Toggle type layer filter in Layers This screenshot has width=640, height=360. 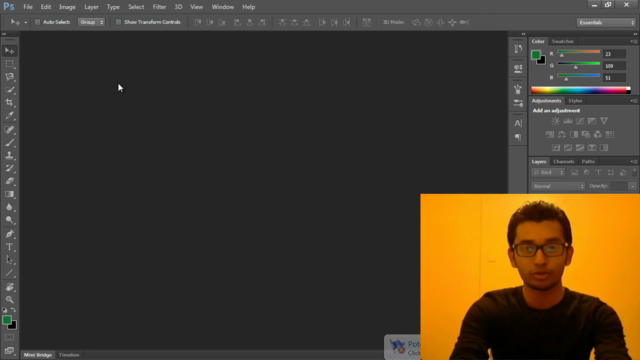click(x=598, y=173)
